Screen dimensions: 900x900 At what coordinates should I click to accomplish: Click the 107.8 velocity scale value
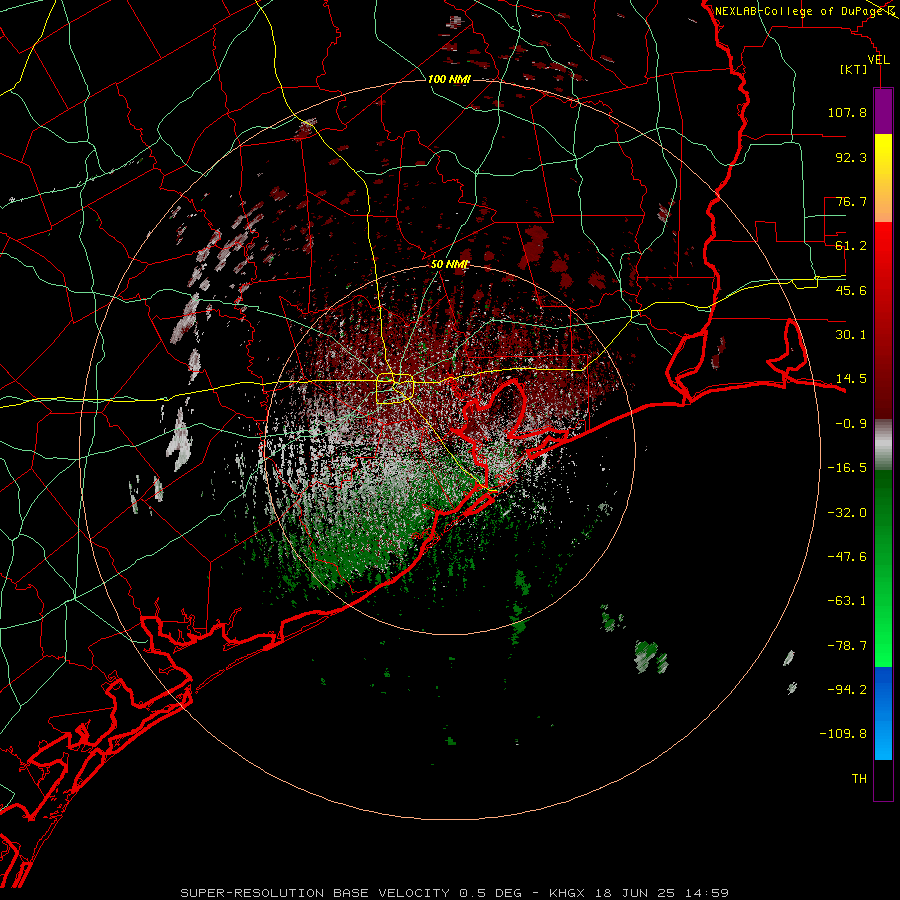[x=847, y=112]
